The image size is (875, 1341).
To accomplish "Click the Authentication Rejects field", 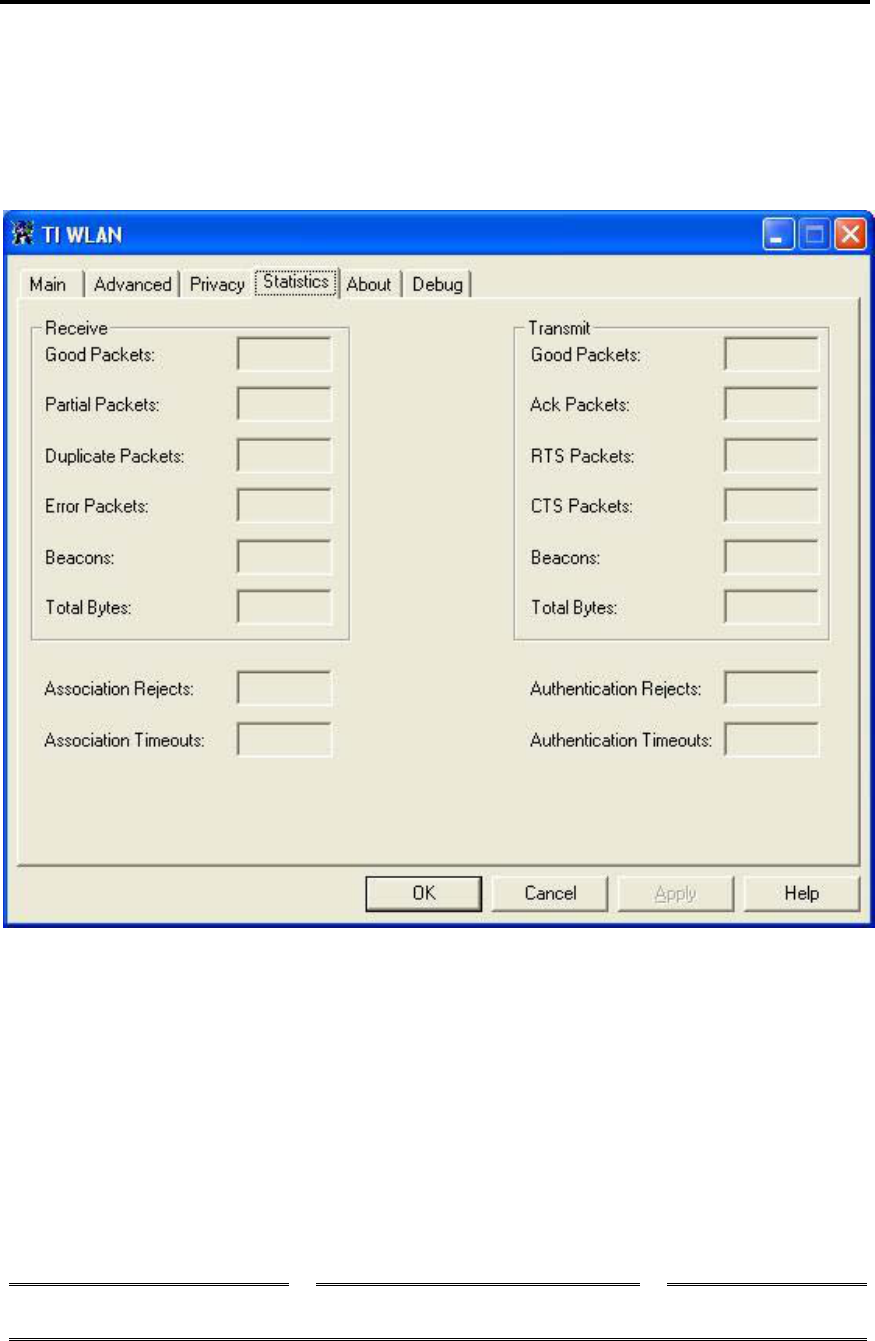I will tap(771, 689).
